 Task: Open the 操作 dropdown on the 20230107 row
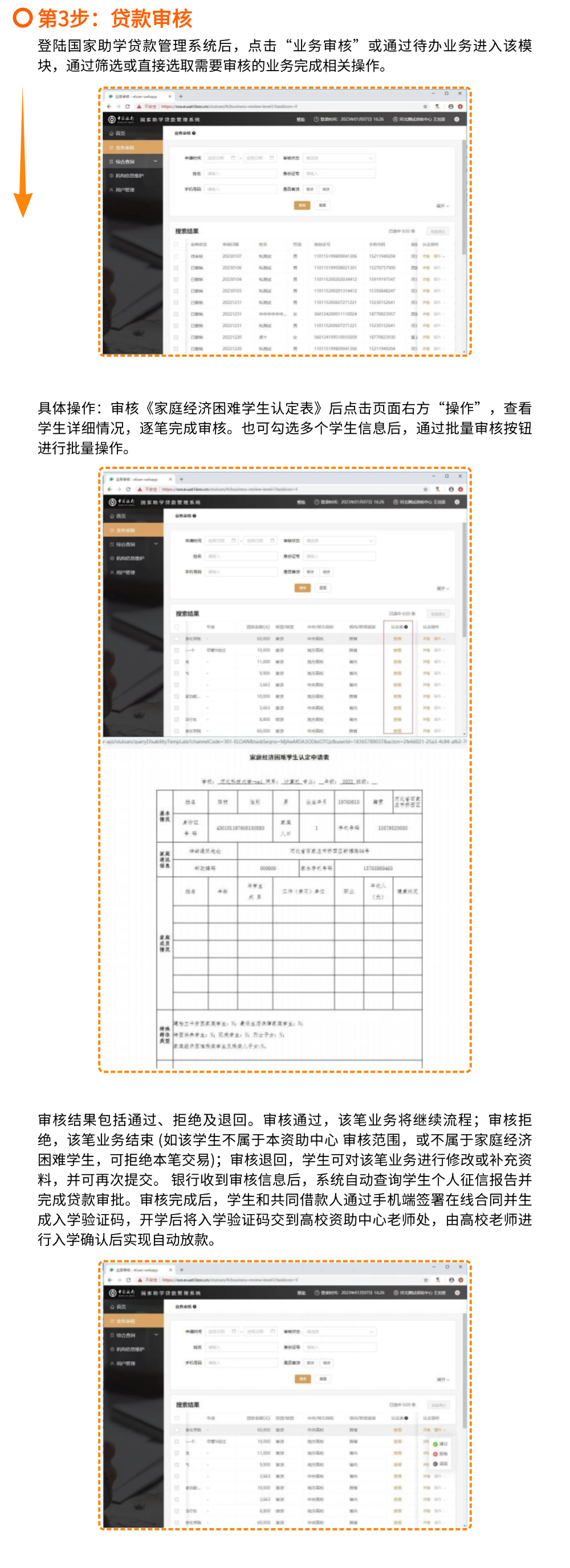coord(439,256)
